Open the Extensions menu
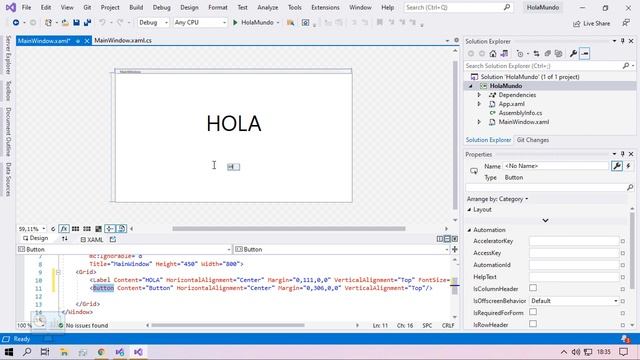 [325, 7]
